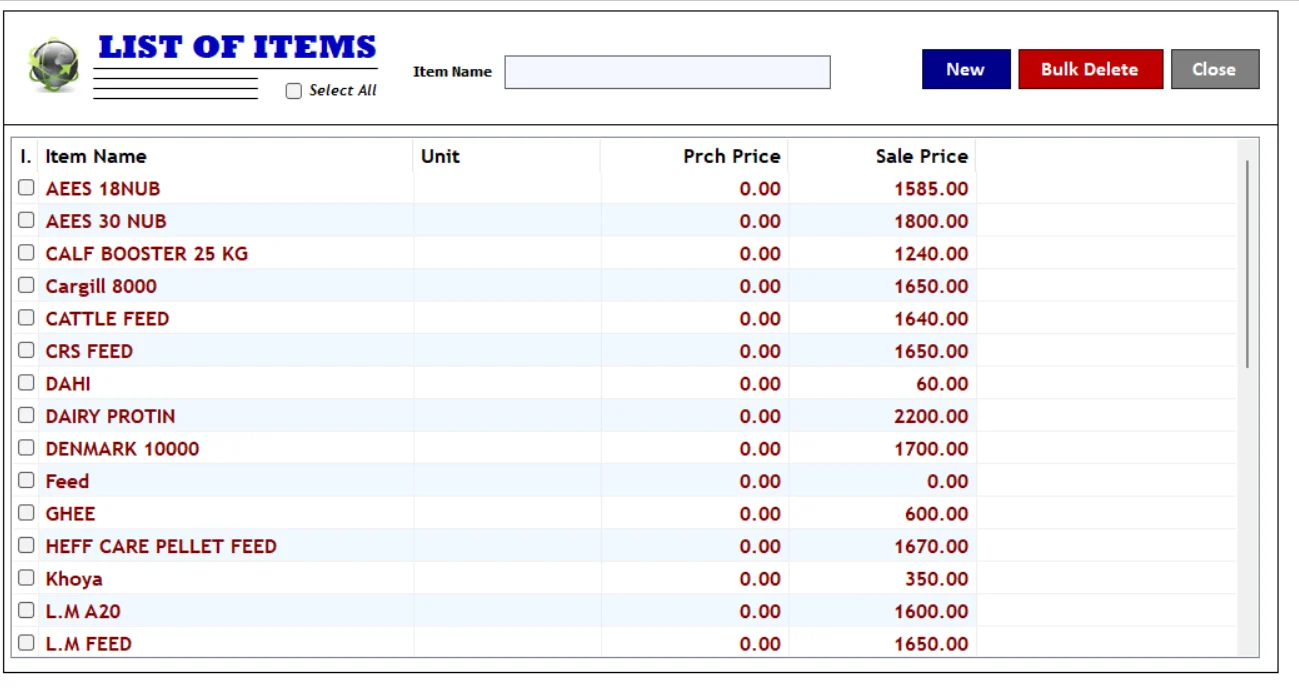This screenshot has height=697, width=1299.
Task: Tick the DENMARK 10000 checkbox
Action: (x=26, y=448)
